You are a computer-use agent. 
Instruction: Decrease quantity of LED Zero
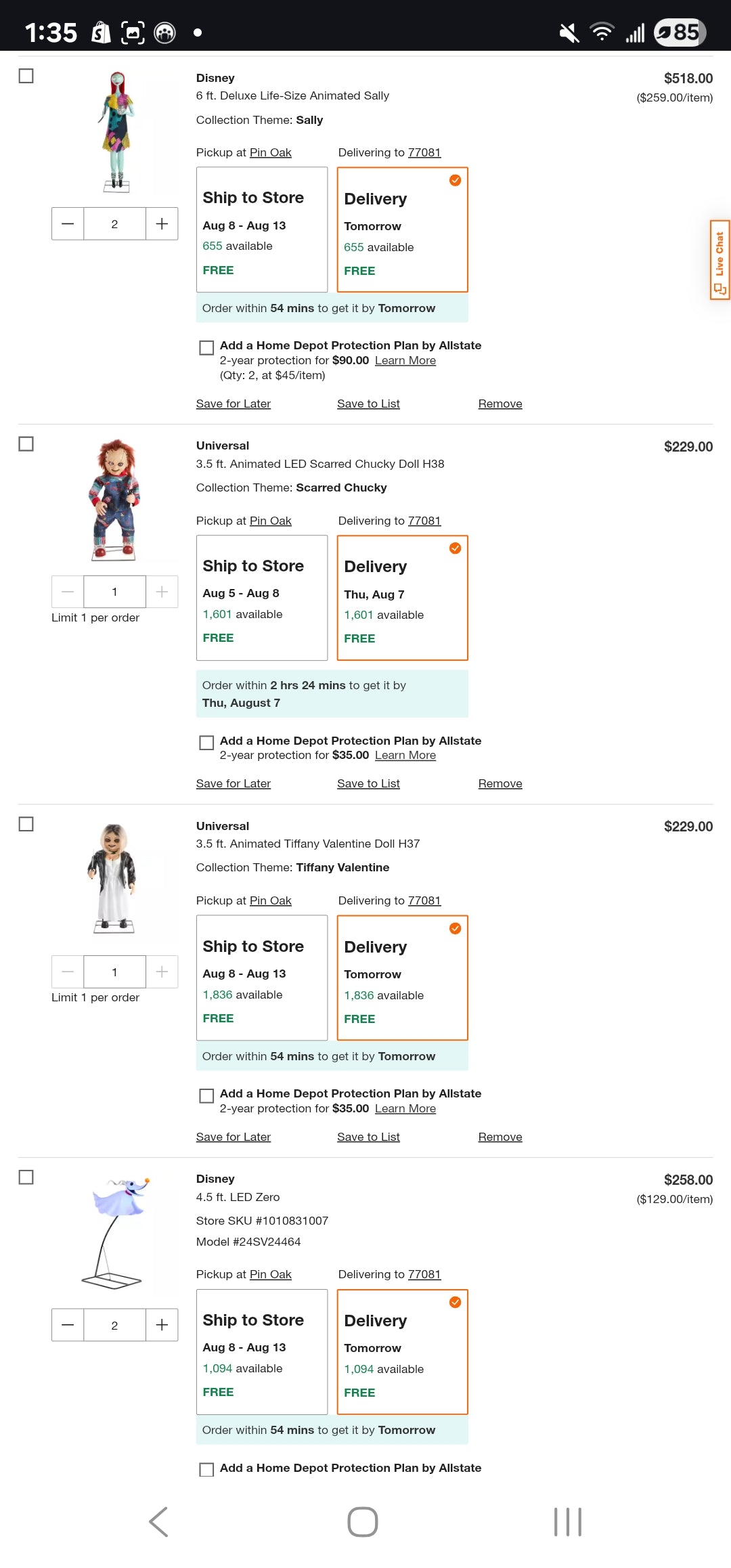68,1325
